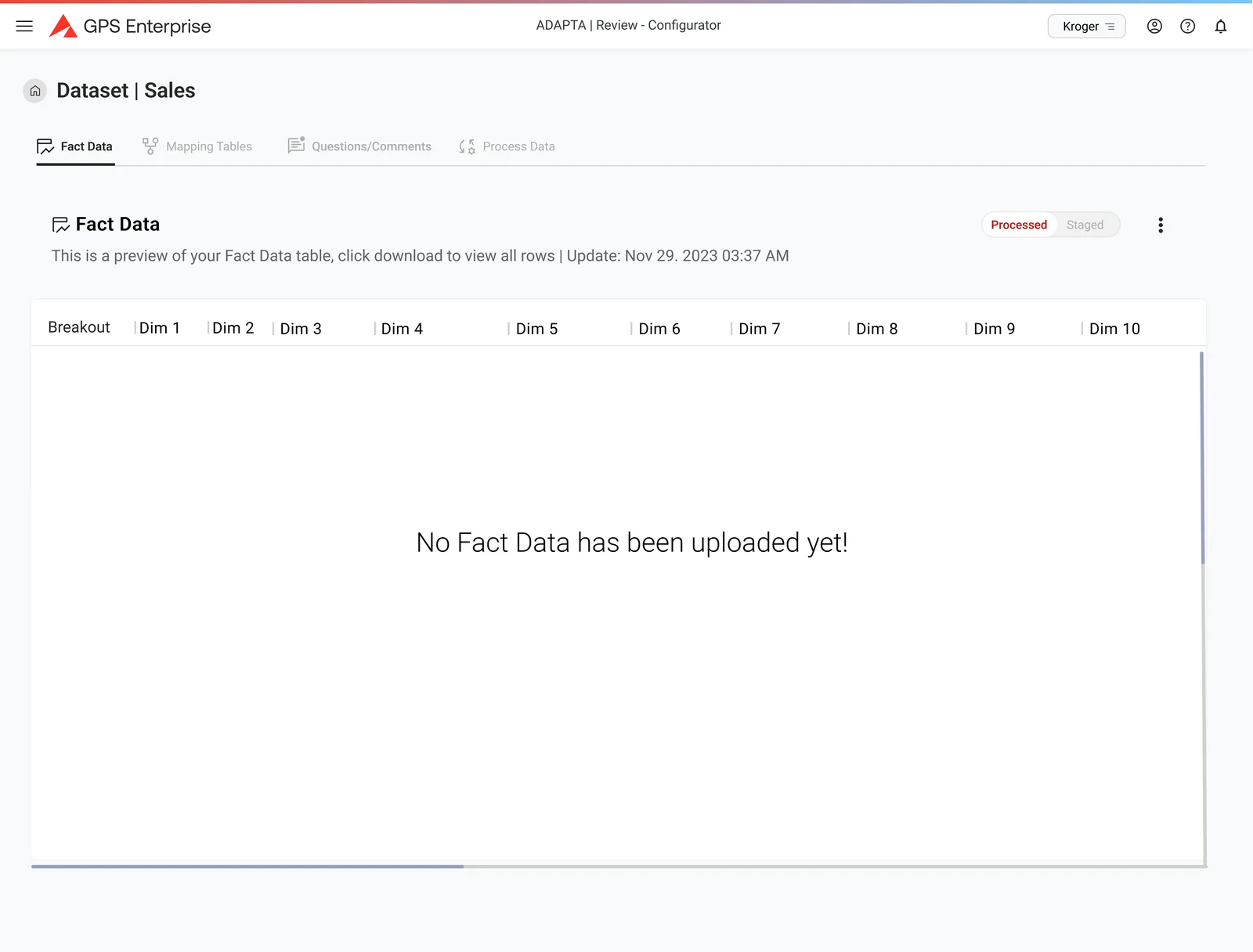Click the Dim 7 column header
The width and height of the screenshot is (1253, 952).
pos(760,329)
